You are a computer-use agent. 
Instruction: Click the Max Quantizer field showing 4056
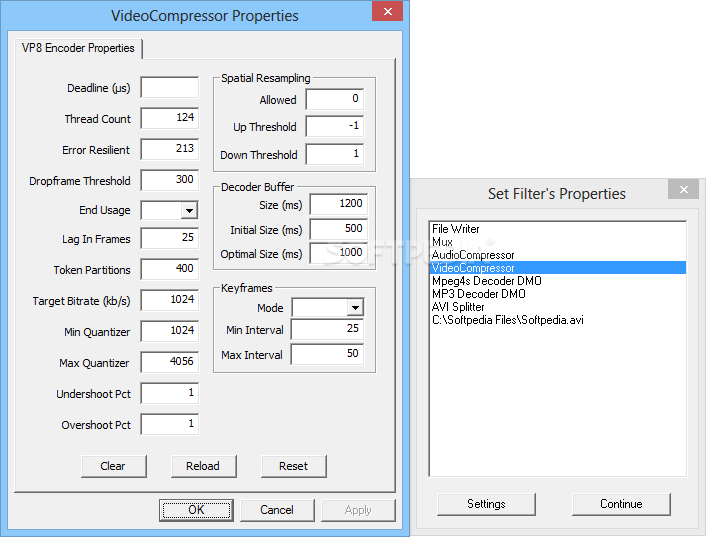coord(170,362)
